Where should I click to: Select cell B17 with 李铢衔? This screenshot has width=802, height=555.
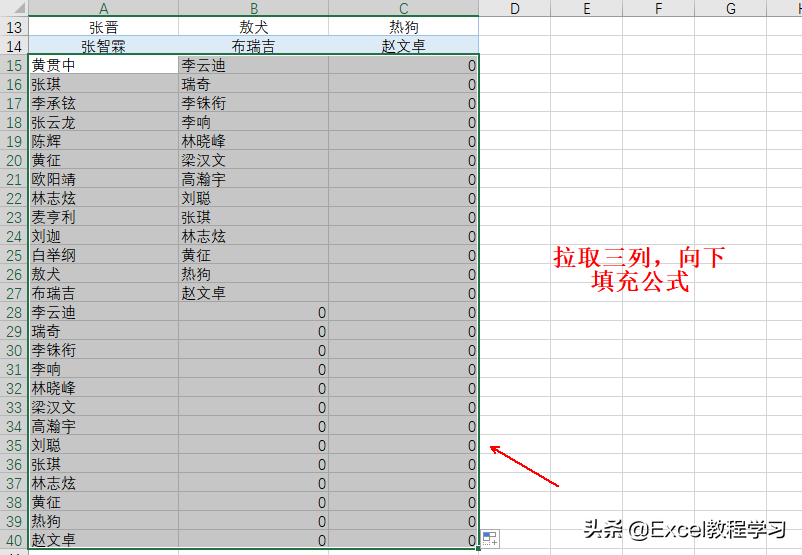pos(254,103)
